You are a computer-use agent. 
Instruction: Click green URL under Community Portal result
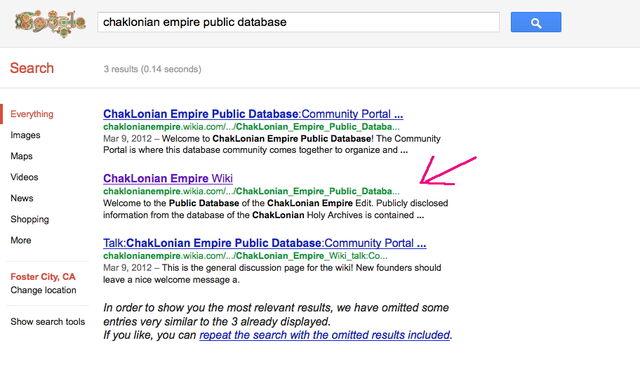point(251,127)
